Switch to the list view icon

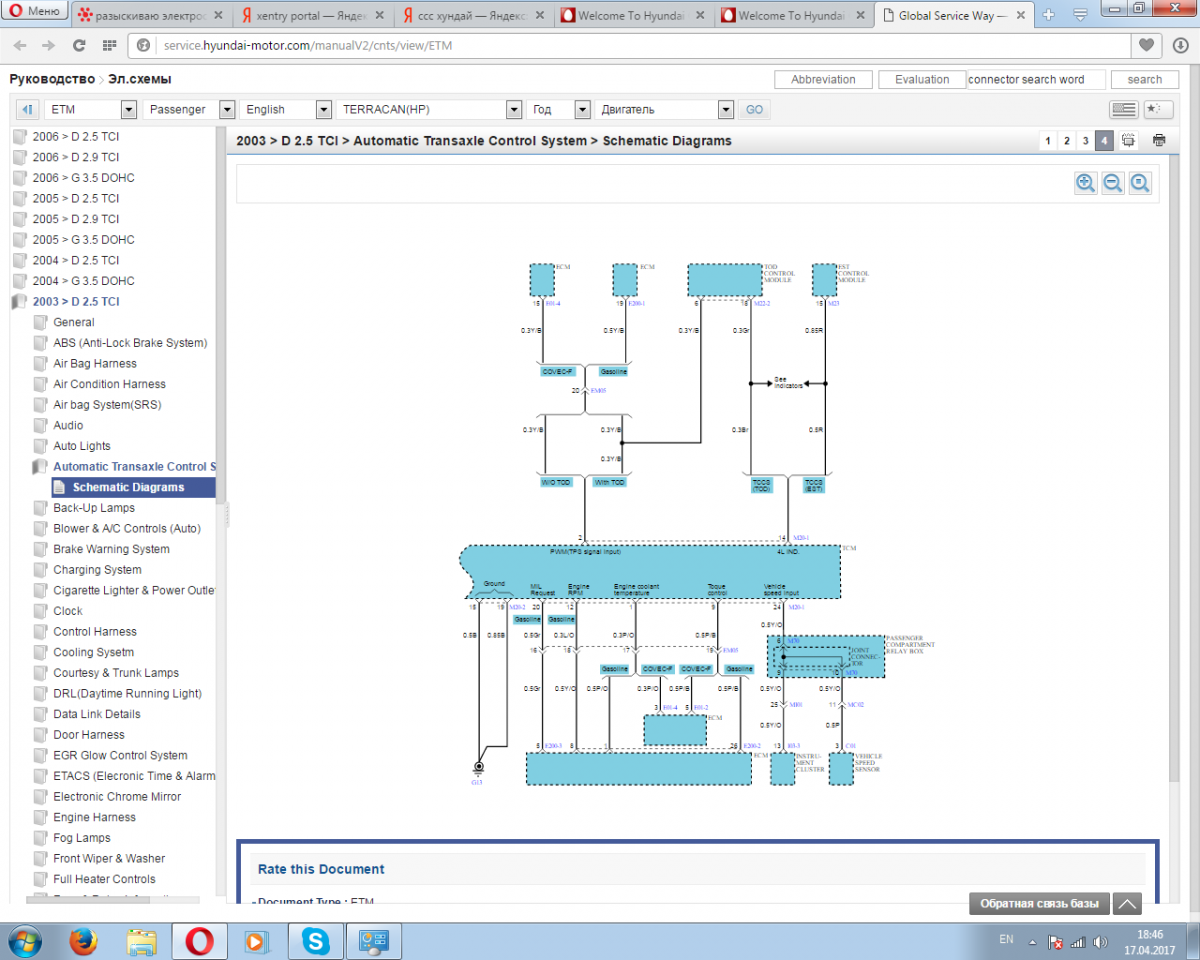point(1123,109)
